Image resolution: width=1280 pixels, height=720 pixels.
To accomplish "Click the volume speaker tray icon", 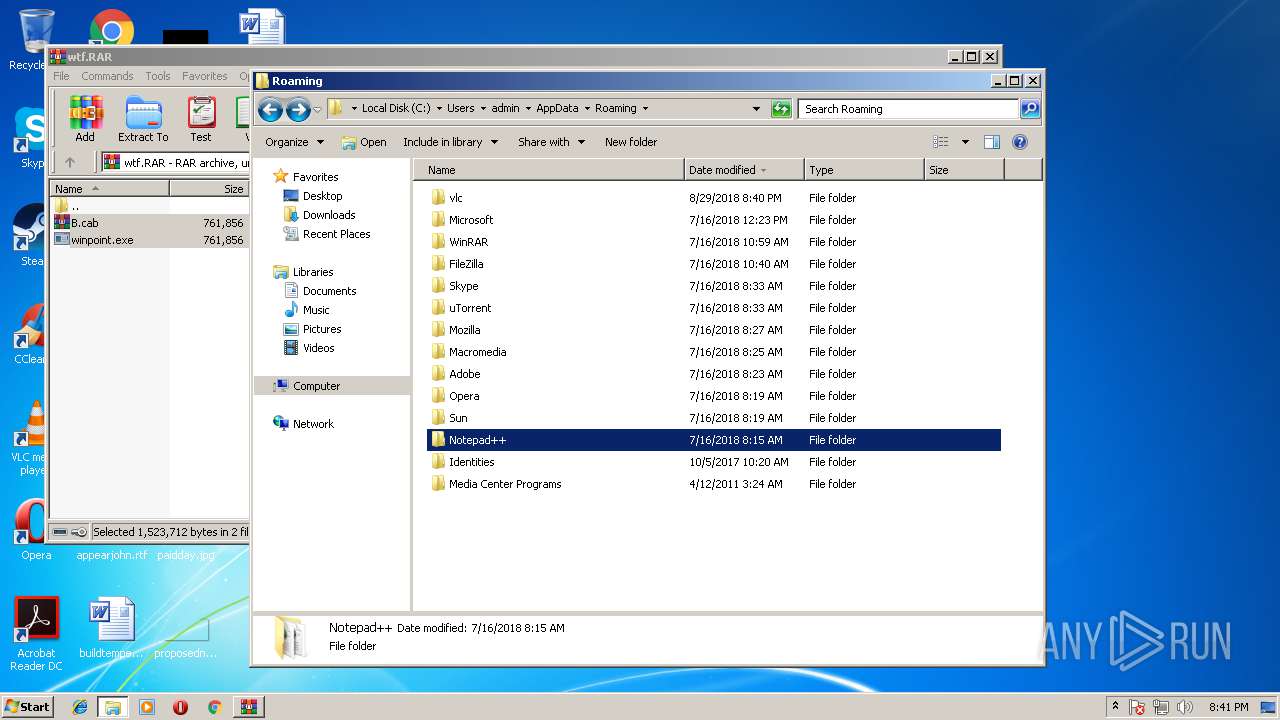I will pyautogui.click(x=1186, y=707).
